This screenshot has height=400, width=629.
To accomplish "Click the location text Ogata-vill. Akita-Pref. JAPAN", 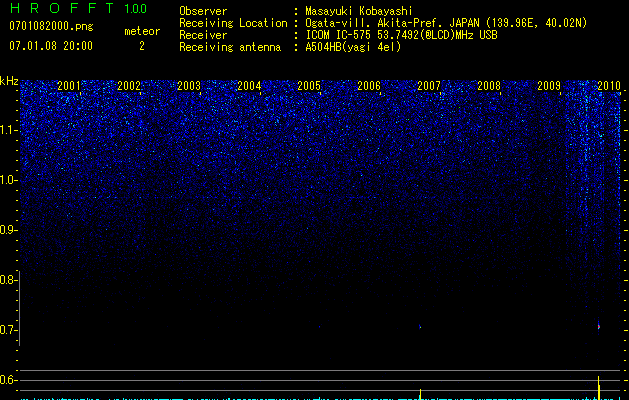I will tap(392, 23).
